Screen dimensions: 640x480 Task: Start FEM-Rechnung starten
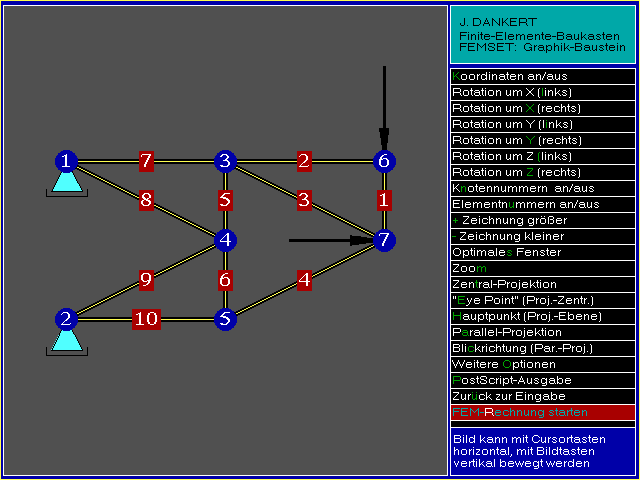pyautogui.click(x=542, y=412)
